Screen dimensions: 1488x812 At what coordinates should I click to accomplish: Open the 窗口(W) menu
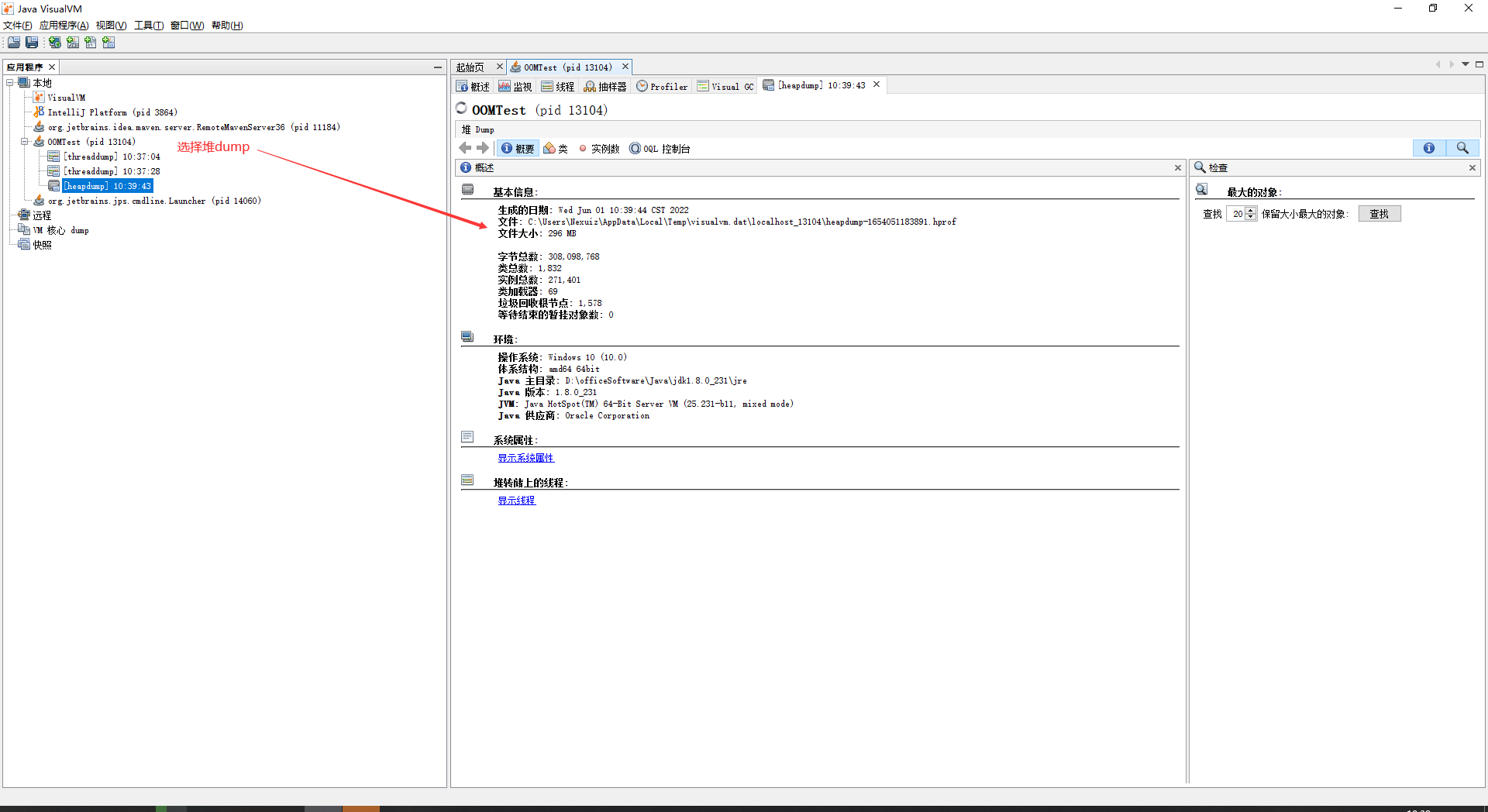pyautogui.click(x=187, y=26)
